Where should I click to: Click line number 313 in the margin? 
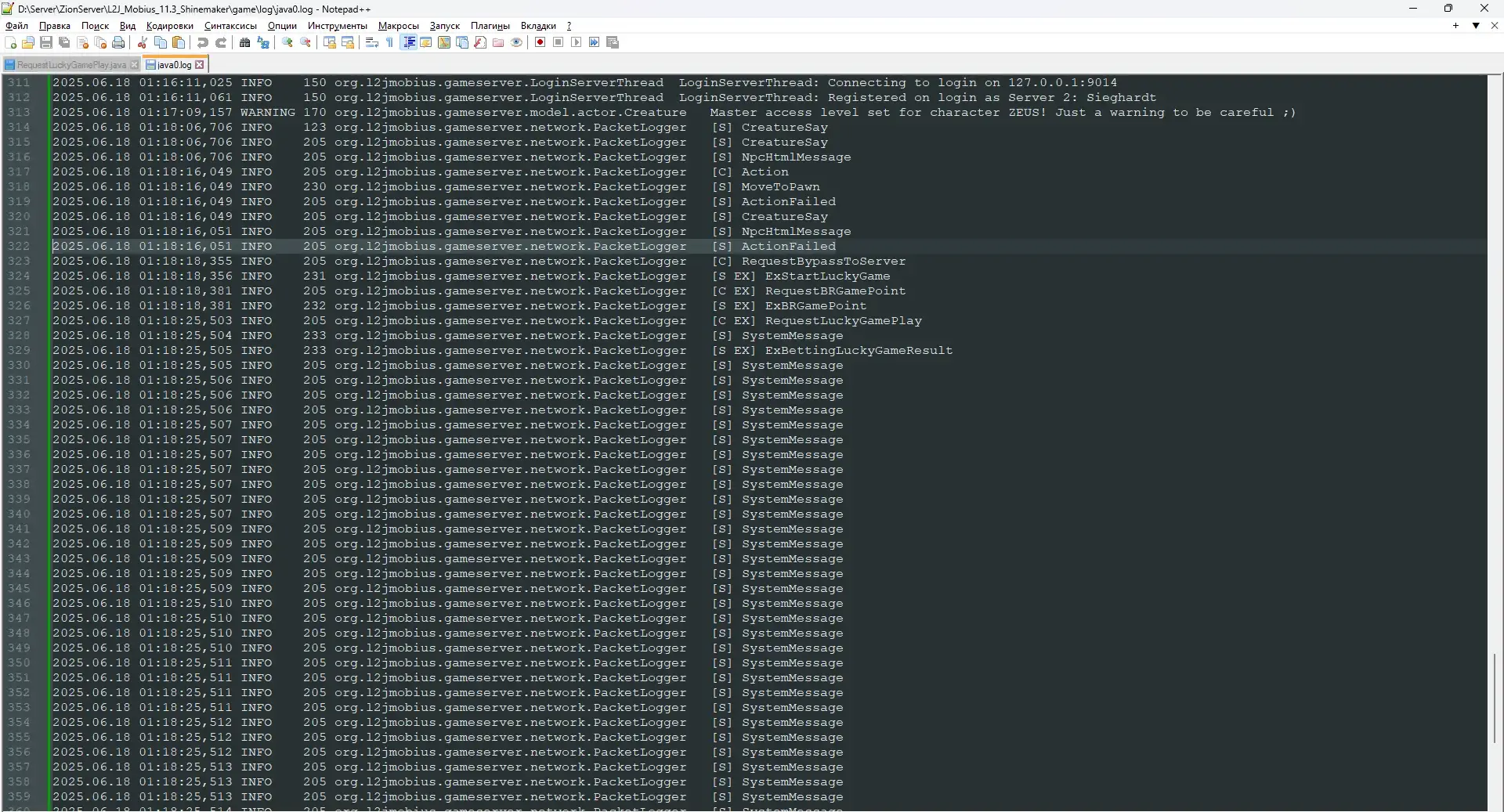[x=19, y=112]
